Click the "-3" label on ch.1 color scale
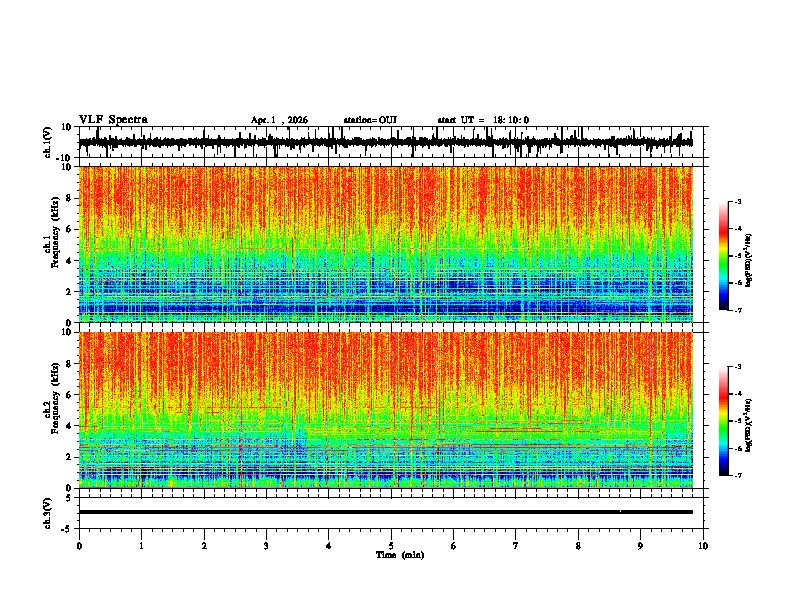Screen dimensions: 792x612 click(738, 201)
